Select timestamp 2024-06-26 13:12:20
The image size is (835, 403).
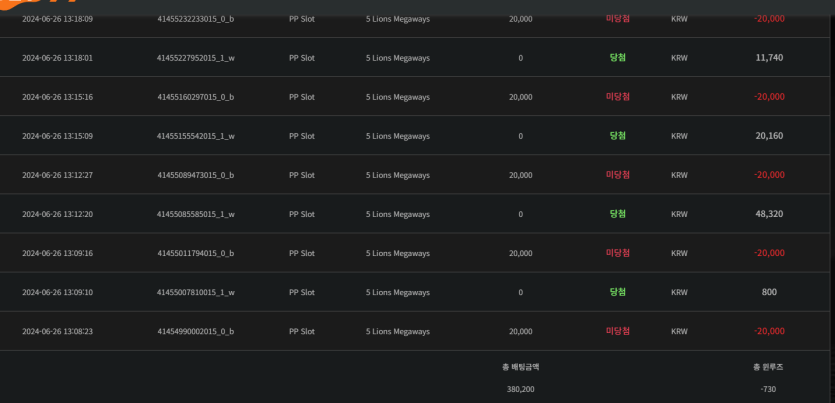pyautogui.click(x=58, y=214)
